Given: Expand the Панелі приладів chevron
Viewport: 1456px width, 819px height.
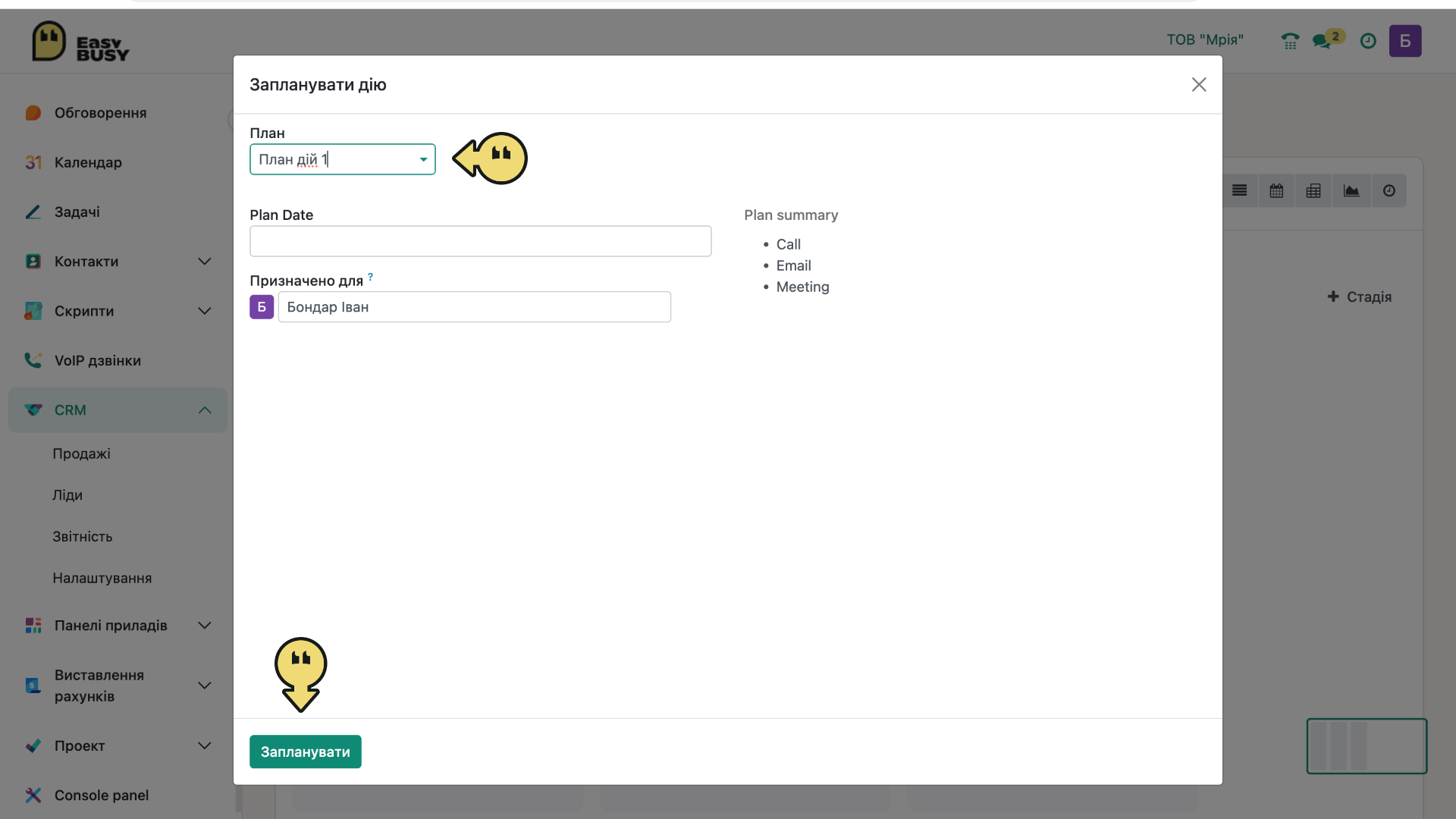Looking at the screenshot, I should pyautogui.click(x=204, y=626).
